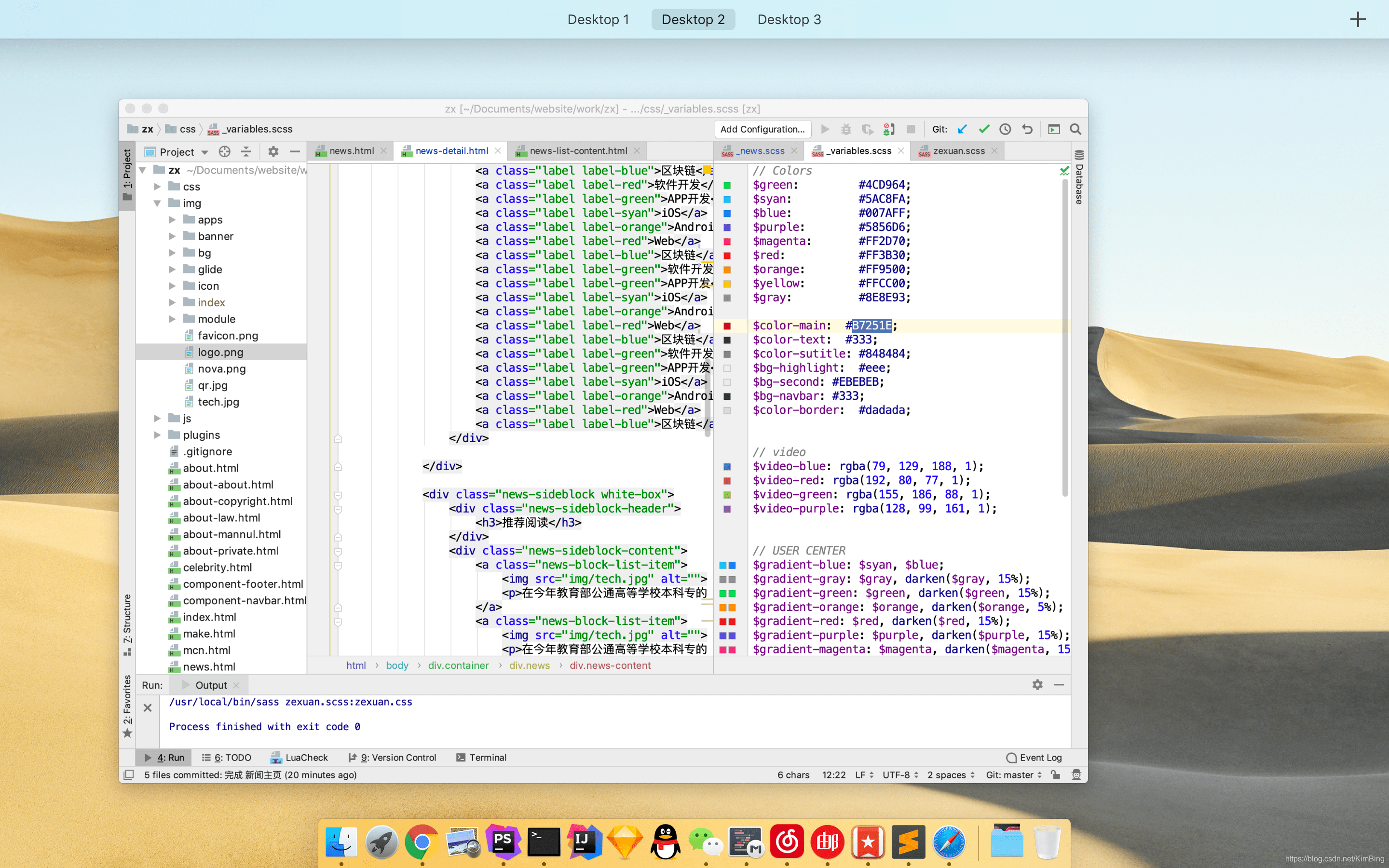Image resolution: width=1389 pixels, height=868 pixels.
Task: Switch to _news.scss tab
Action: [x=759, y=151]
